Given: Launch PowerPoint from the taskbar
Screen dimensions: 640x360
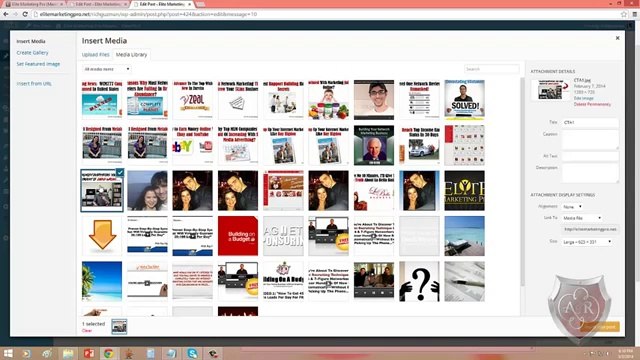Looking at the screenshot, I should 89,353.
